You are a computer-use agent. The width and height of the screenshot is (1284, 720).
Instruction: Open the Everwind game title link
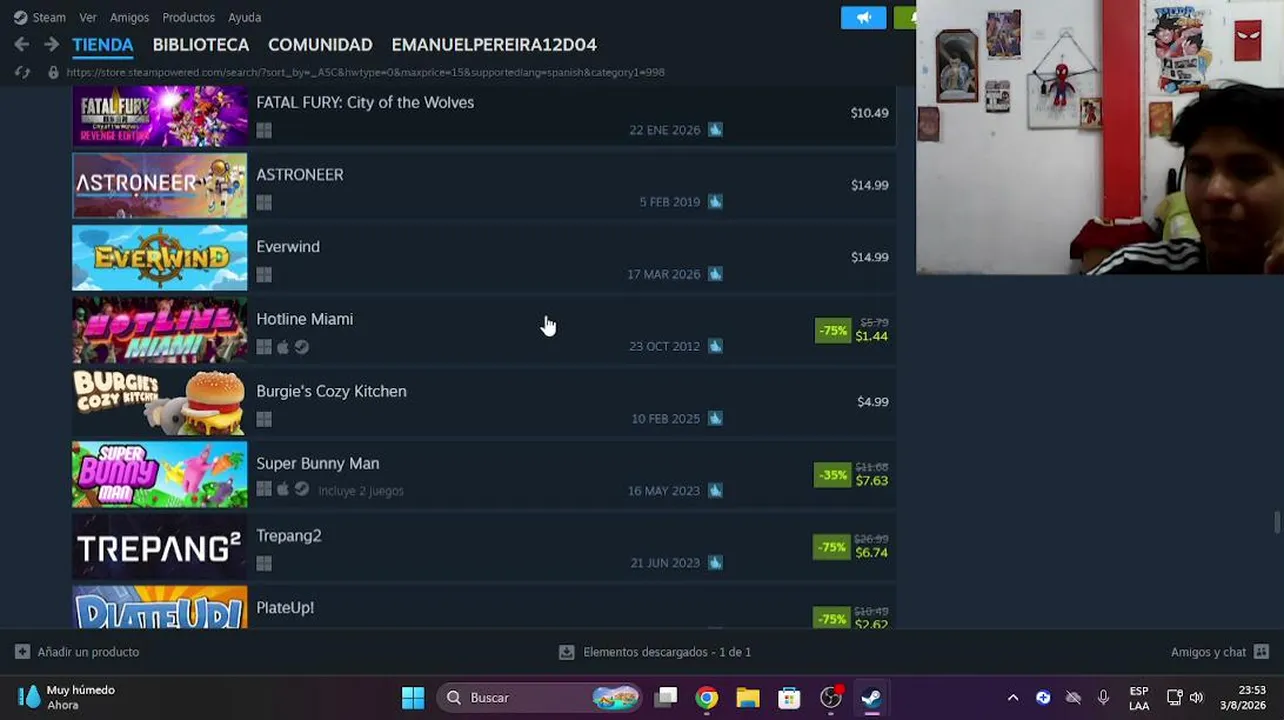288,246
